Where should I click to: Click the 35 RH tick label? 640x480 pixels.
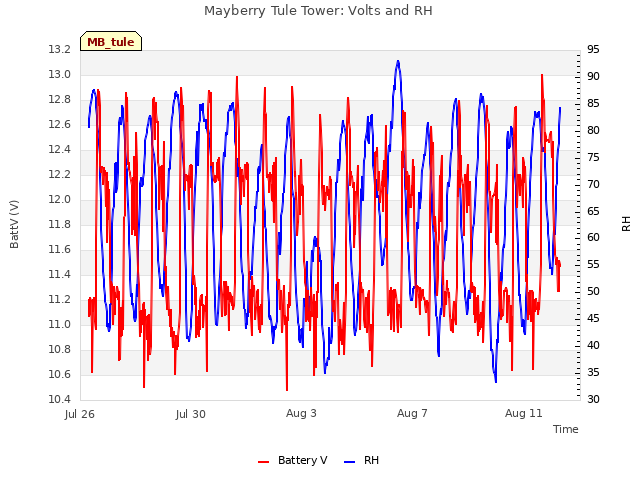pos(593,372)
